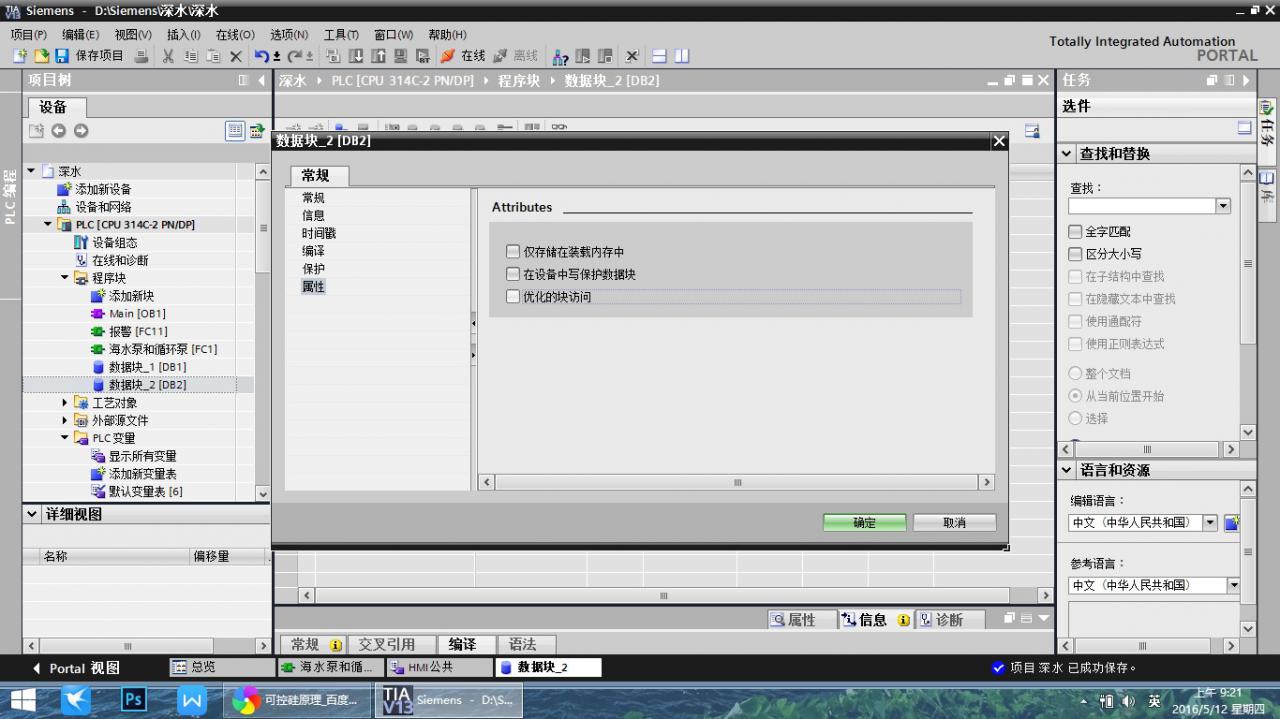Click the 确定 button
Screen dimensions: 1280x719
tap(864, 523)
